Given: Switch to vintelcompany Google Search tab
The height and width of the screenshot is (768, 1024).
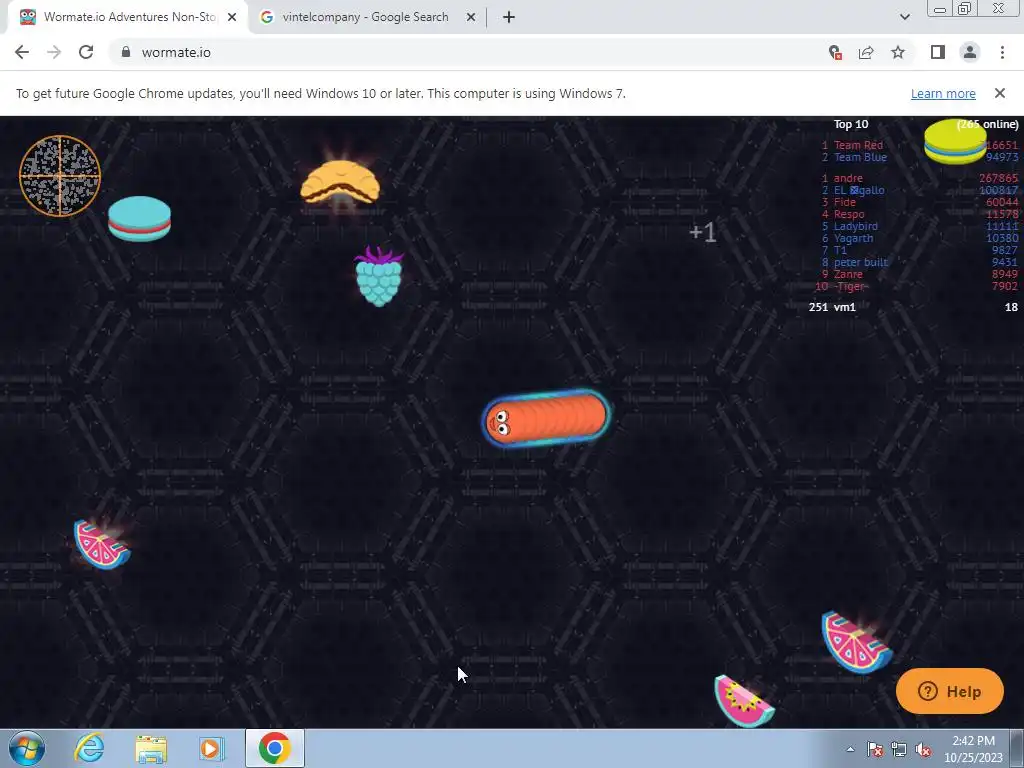Looking at the screenshot, I should click(x=366, y=18).
